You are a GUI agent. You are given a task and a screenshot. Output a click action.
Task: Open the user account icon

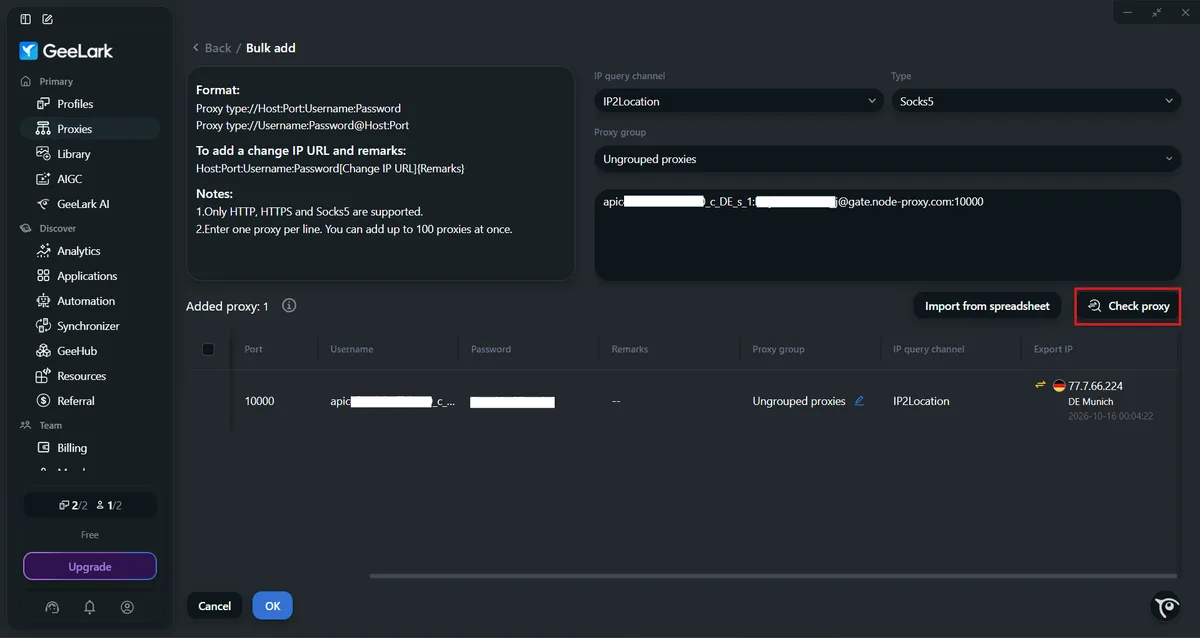pyautogui.click(x=127, y=607)
